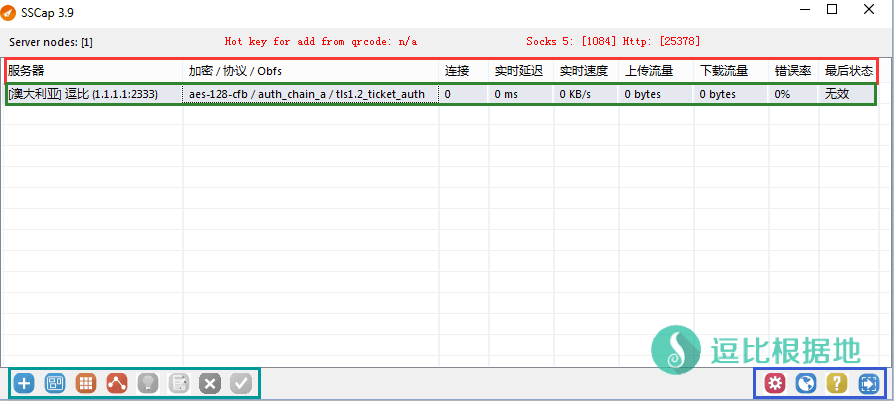Viewport: 894px width, 401px height.
Task: Click the gray checkmark activate icon
Action: pyautogui.click(x=240, y=383)
